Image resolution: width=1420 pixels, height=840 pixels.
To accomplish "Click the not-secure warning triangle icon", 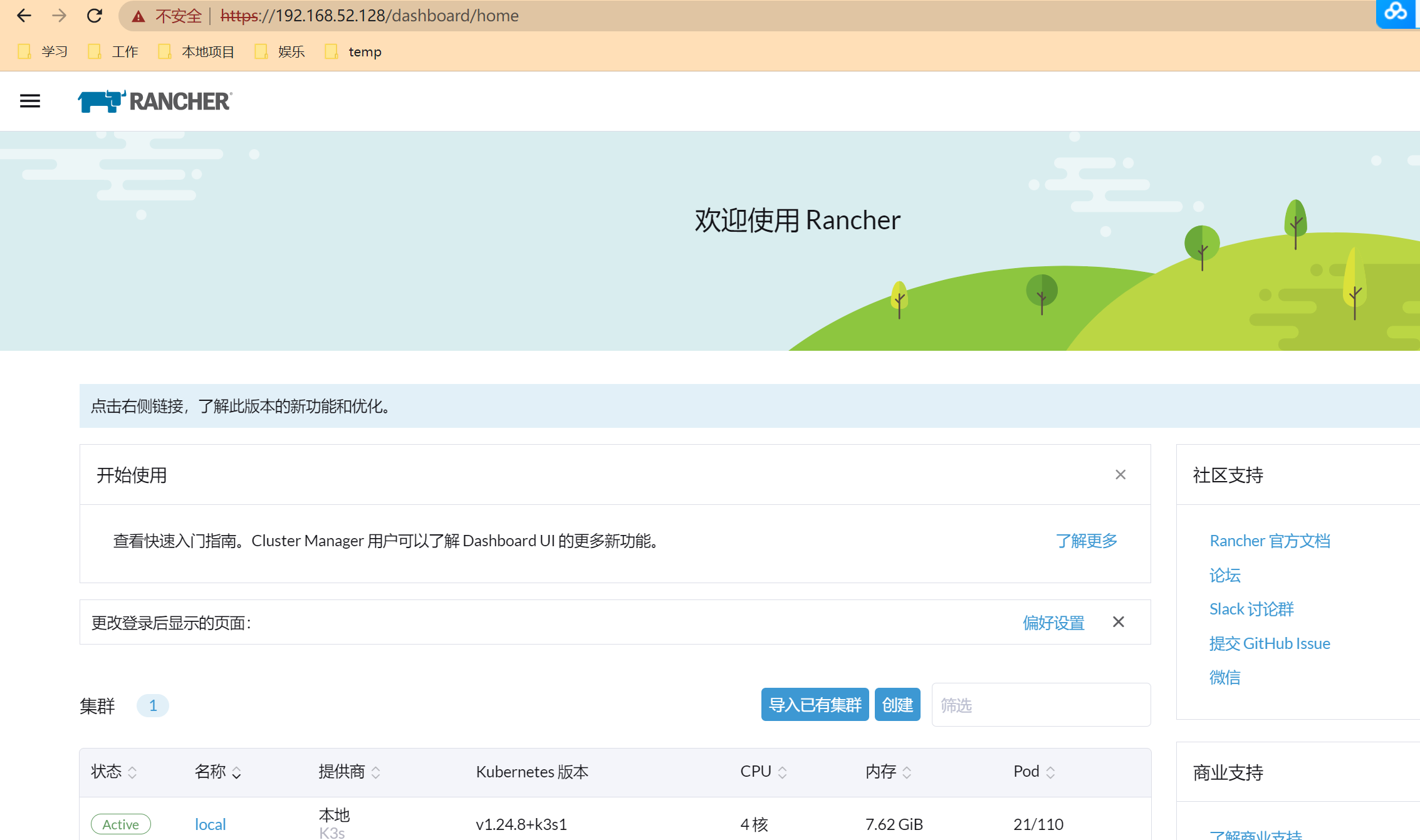I will (x=138, y=16).
